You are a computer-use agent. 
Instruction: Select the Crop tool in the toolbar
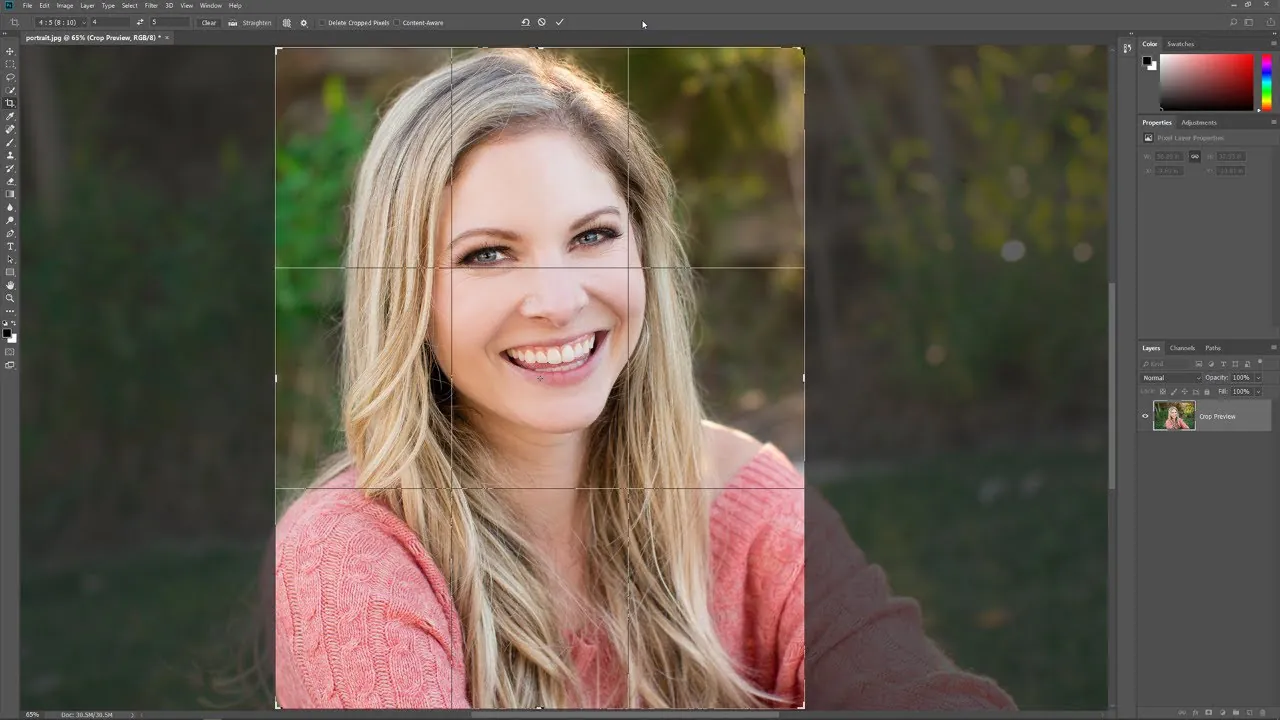tap(10, 103)
